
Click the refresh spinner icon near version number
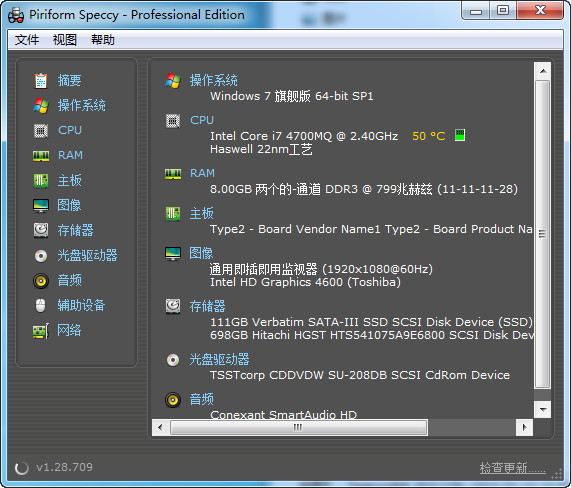point(21,468)
